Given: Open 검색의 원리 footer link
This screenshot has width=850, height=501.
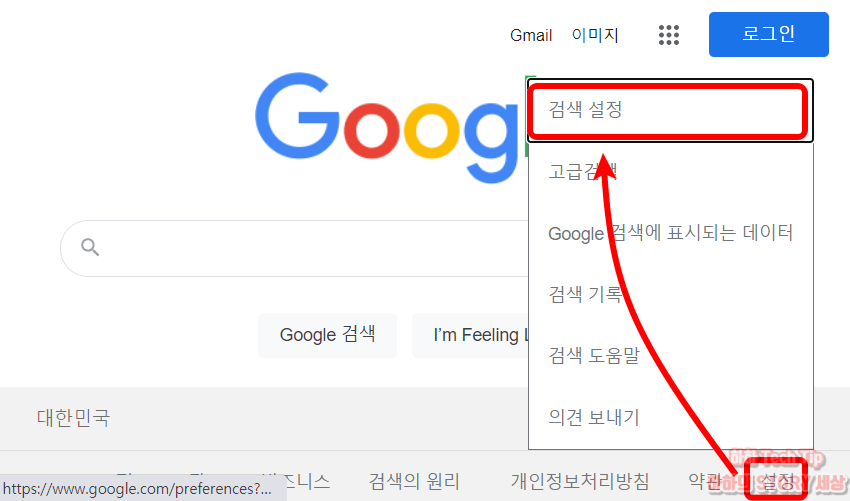Looking at the screenshot, I should pos(414,481).
